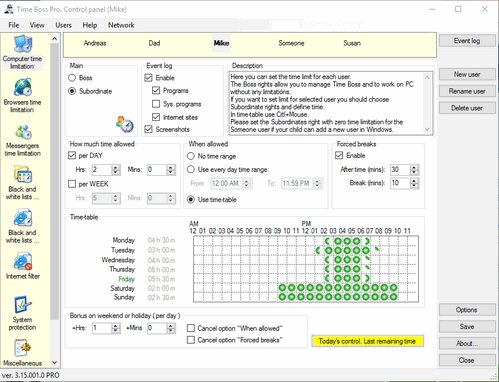Decrease the Break (mins) spinner value
The width and height of the screenshot is (499, 382).
coord(414,185)
